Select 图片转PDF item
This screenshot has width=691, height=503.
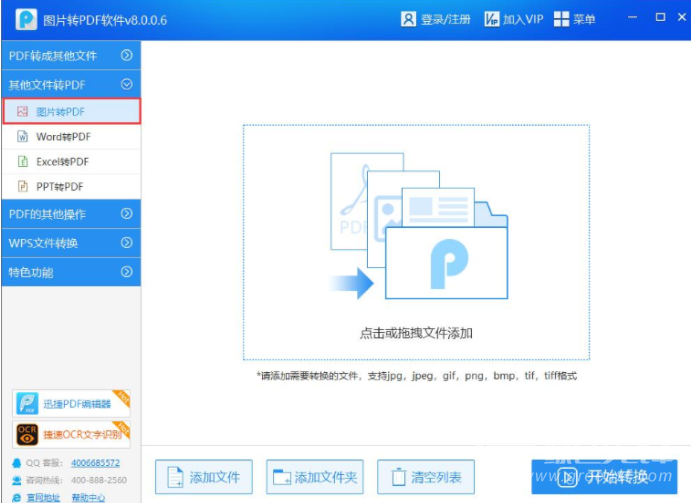coord(72,111)
